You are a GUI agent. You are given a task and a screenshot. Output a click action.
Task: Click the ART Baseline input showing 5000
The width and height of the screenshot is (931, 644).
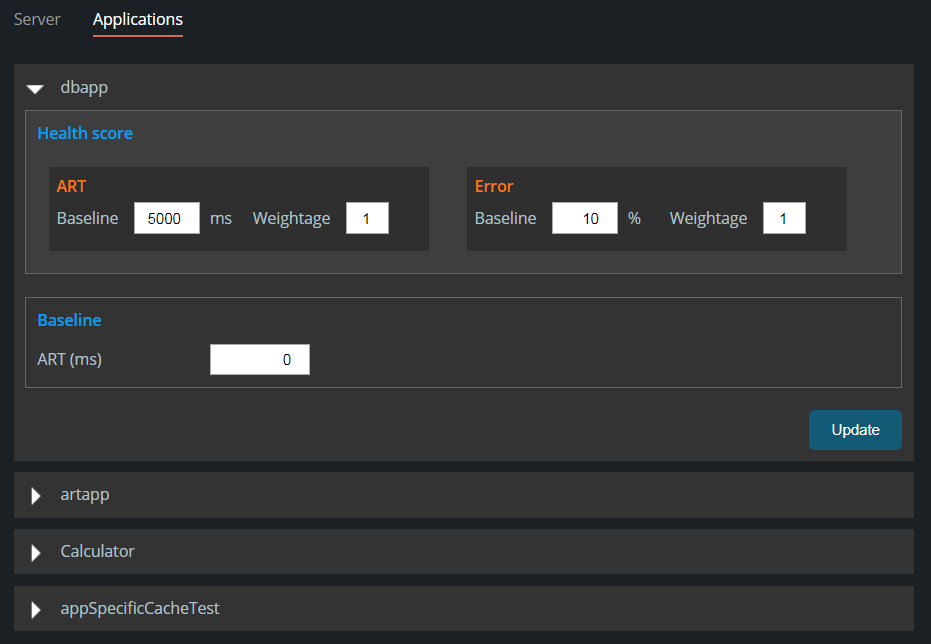pos(166,217)
